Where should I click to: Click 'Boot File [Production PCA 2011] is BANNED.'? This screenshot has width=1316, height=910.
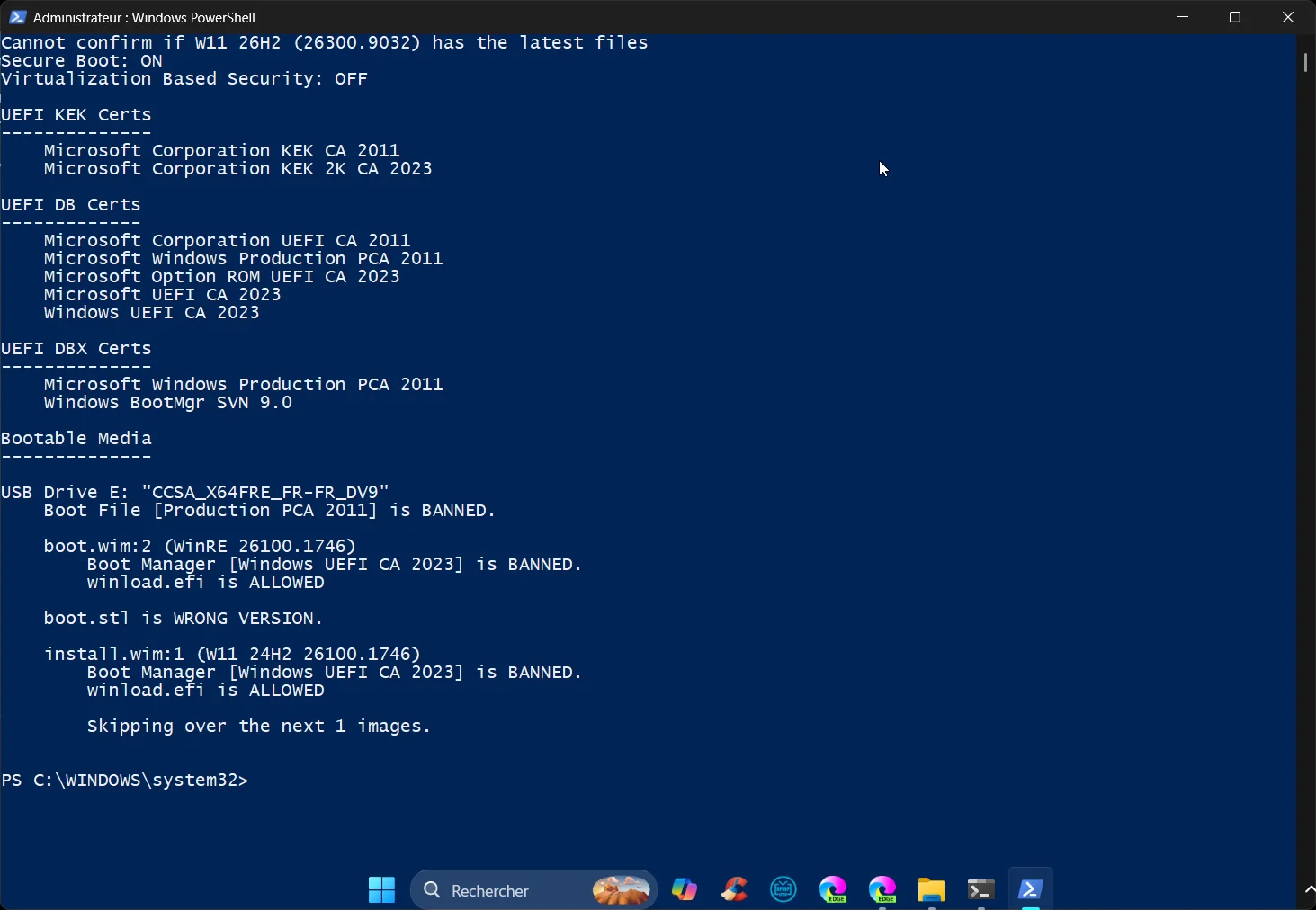[270, 511]
